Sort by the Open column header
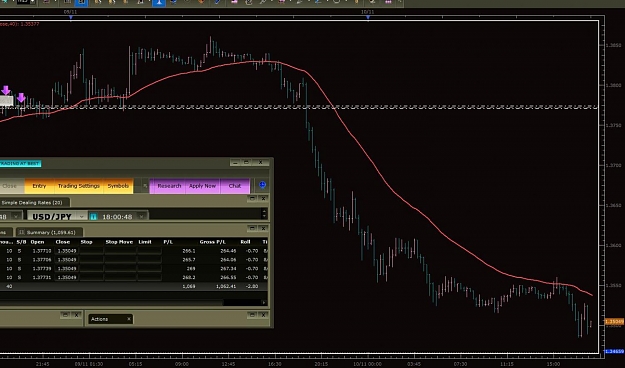Image resolution: width=625 pixels, height=368 pixels. point(37,242)
